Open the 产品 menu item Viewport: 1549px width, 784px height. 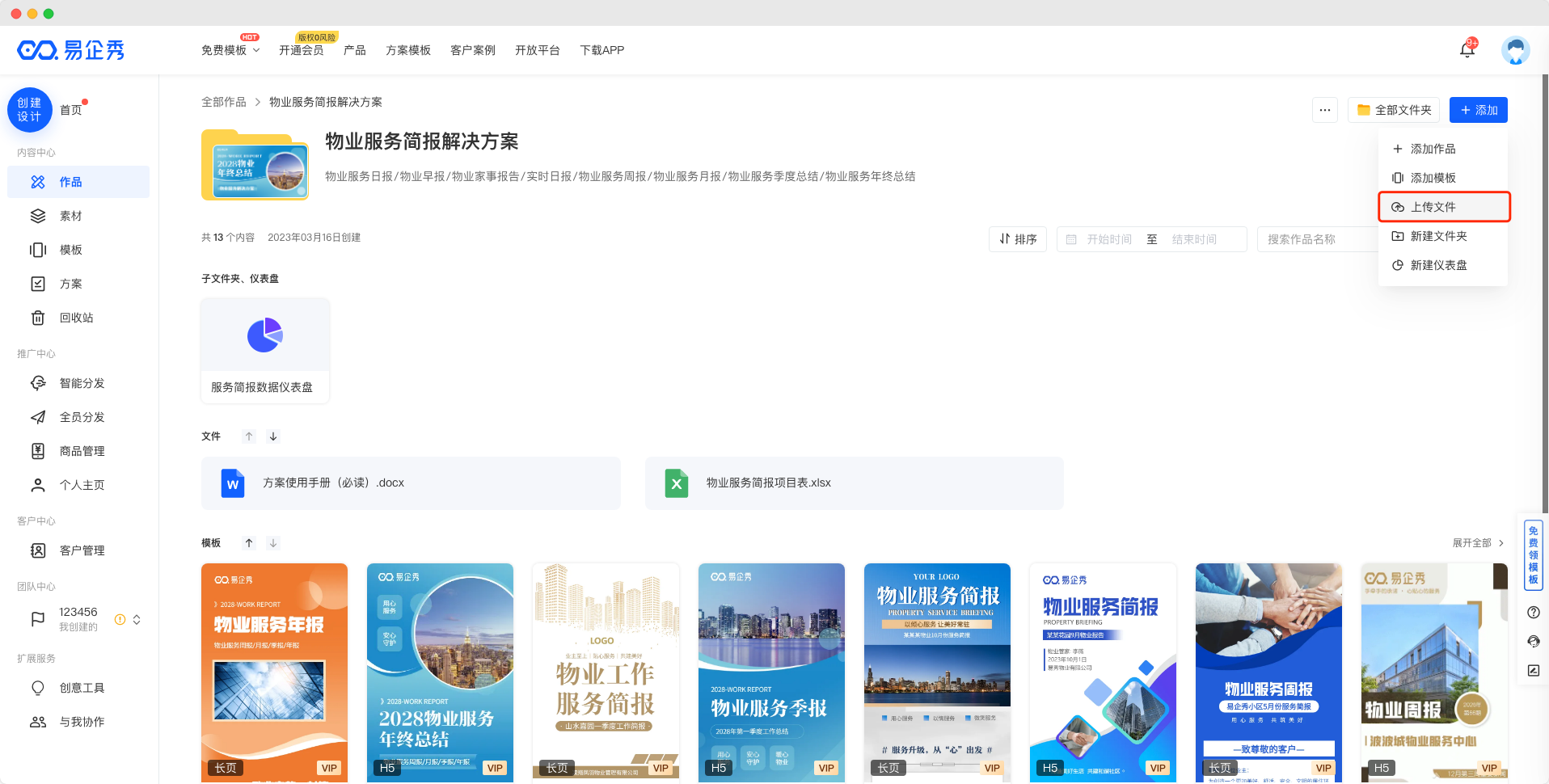click(354, 50)
